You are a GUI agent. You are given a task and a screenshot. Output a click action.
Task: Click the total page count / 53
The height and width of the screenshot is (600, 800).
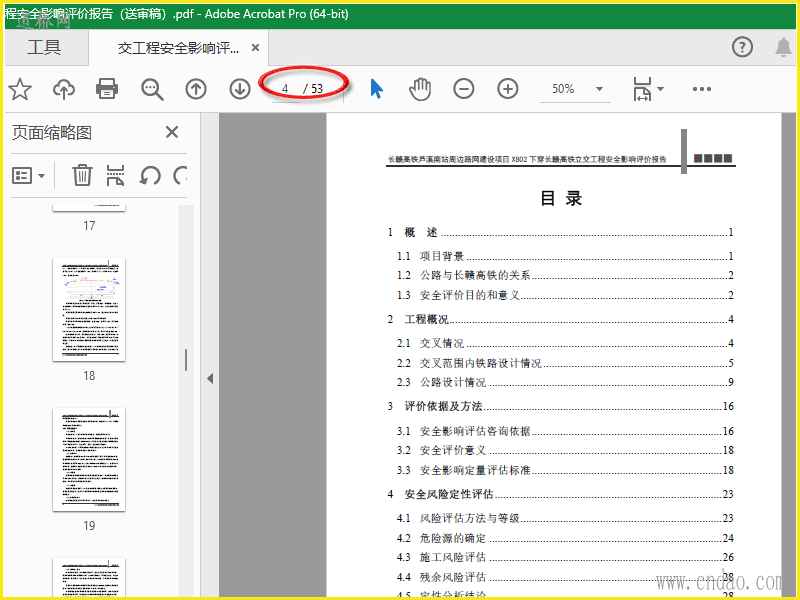(x=313, y=89)
